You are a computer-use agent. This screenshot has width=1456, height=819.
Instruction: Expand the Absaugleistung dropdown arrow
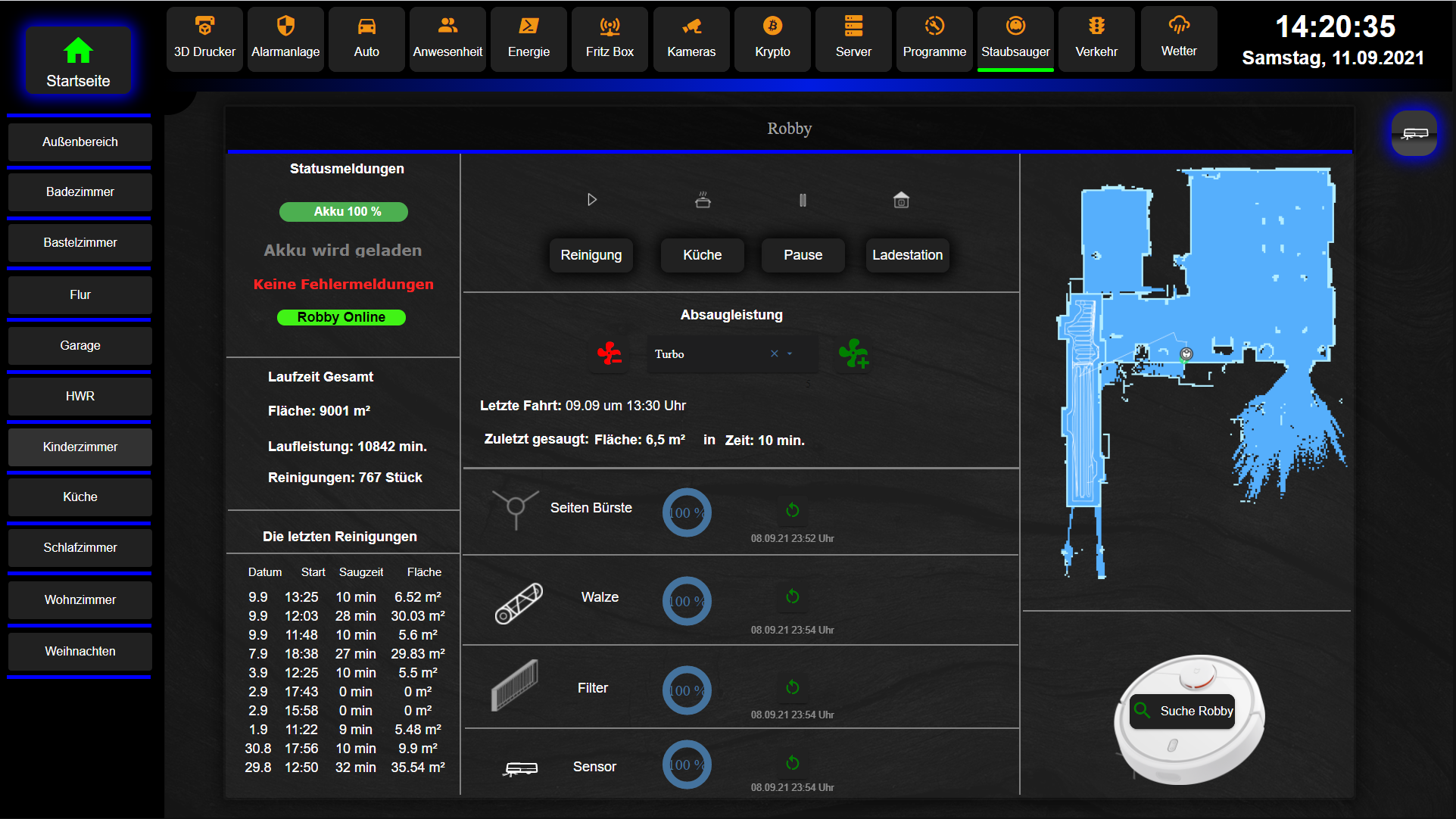point(790,353)
